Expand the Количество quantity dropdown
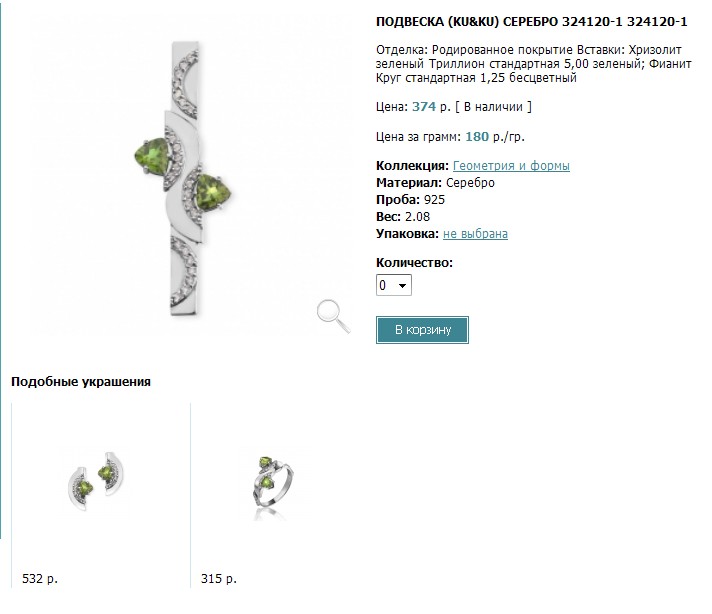The image size is (712, 614). click(394, 285)
